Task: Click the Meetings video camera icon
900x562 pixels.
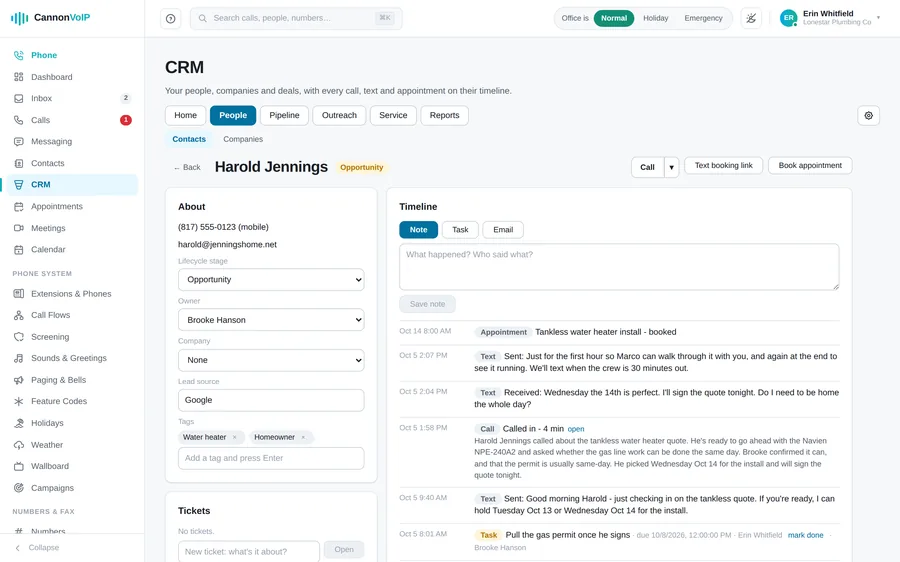Action: click(x=19, y=228)
